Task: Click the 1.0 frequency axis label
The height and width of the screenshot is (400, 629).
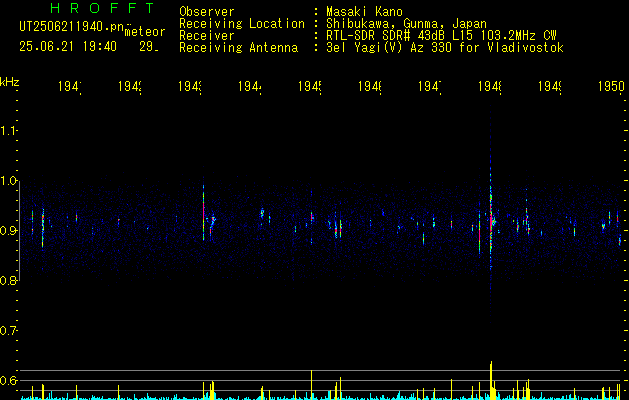Action: coord(9,181)
